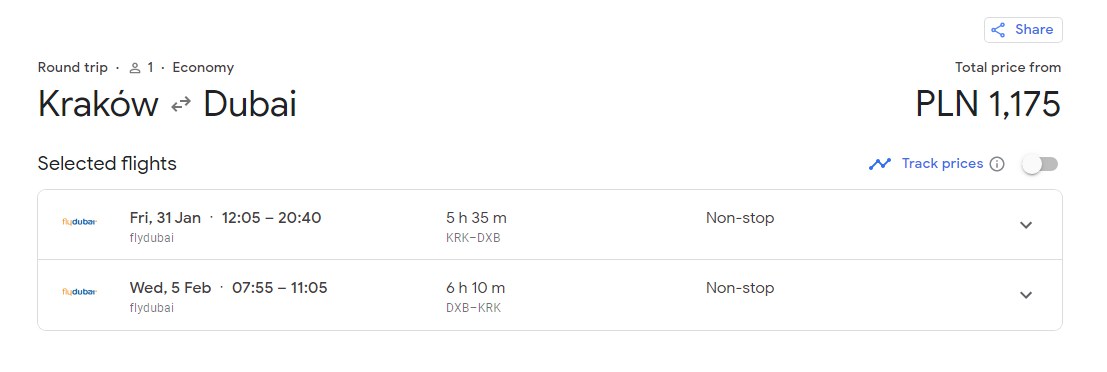Click the DXB–KRK route text
Viewport: 1107px width, 372px height.
click(473, 308)
